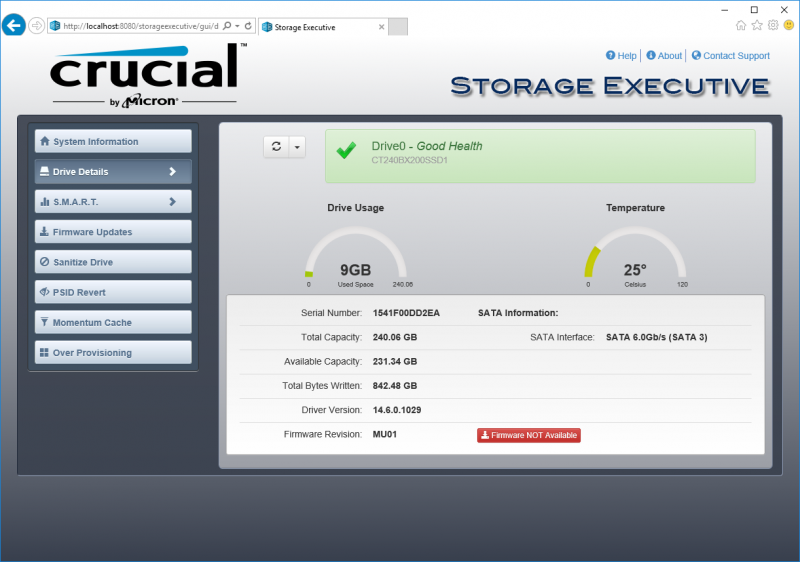Click the browser Back arrow button
Viewport: 800px width, 562px height.
coord(14,25)
